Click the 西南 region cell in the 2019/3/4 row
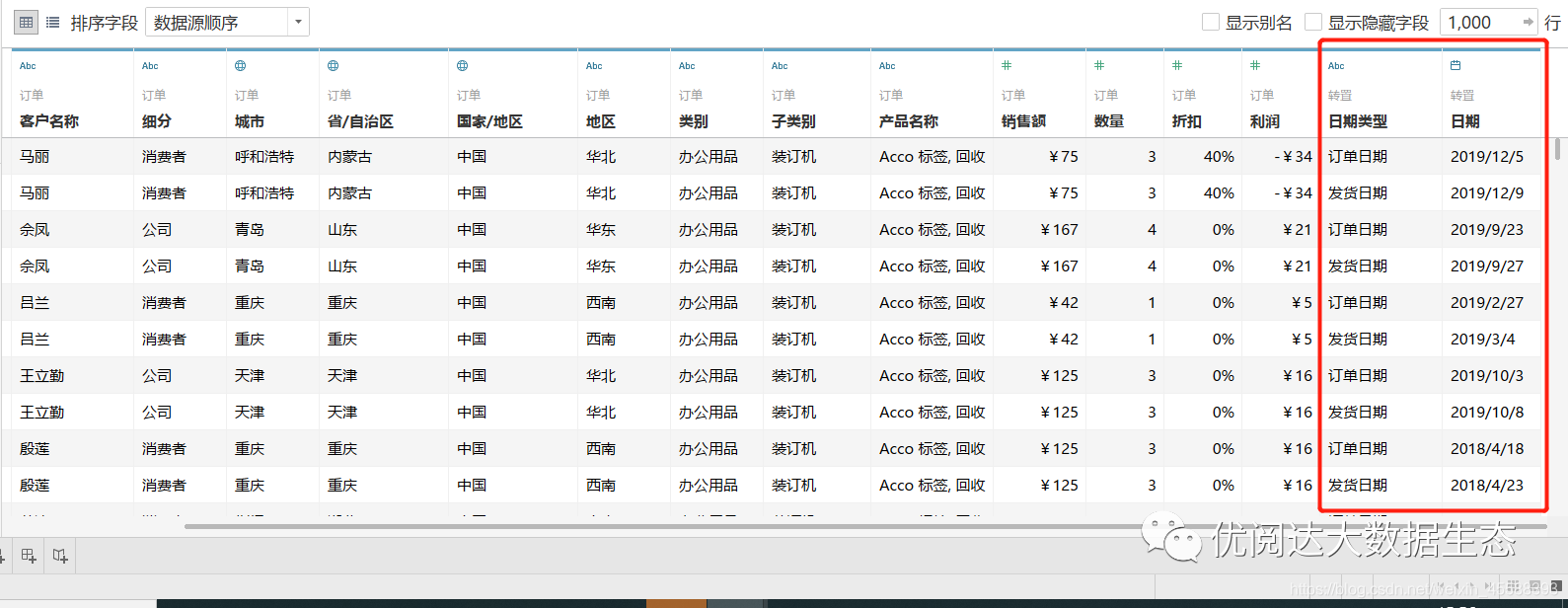 (x=601, y=339)
